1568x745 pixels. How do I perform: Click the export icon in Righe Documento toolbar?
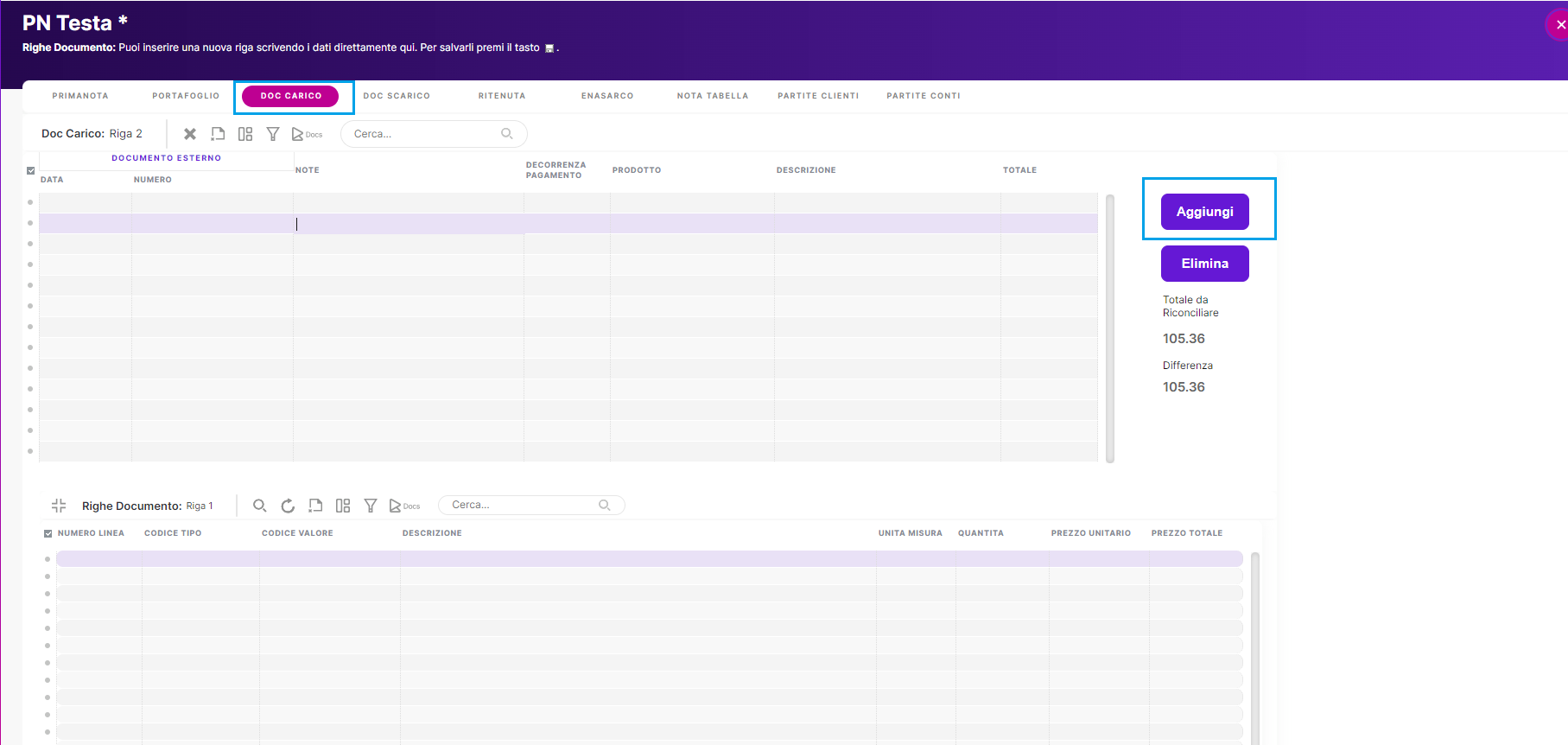tap(315, 506)
